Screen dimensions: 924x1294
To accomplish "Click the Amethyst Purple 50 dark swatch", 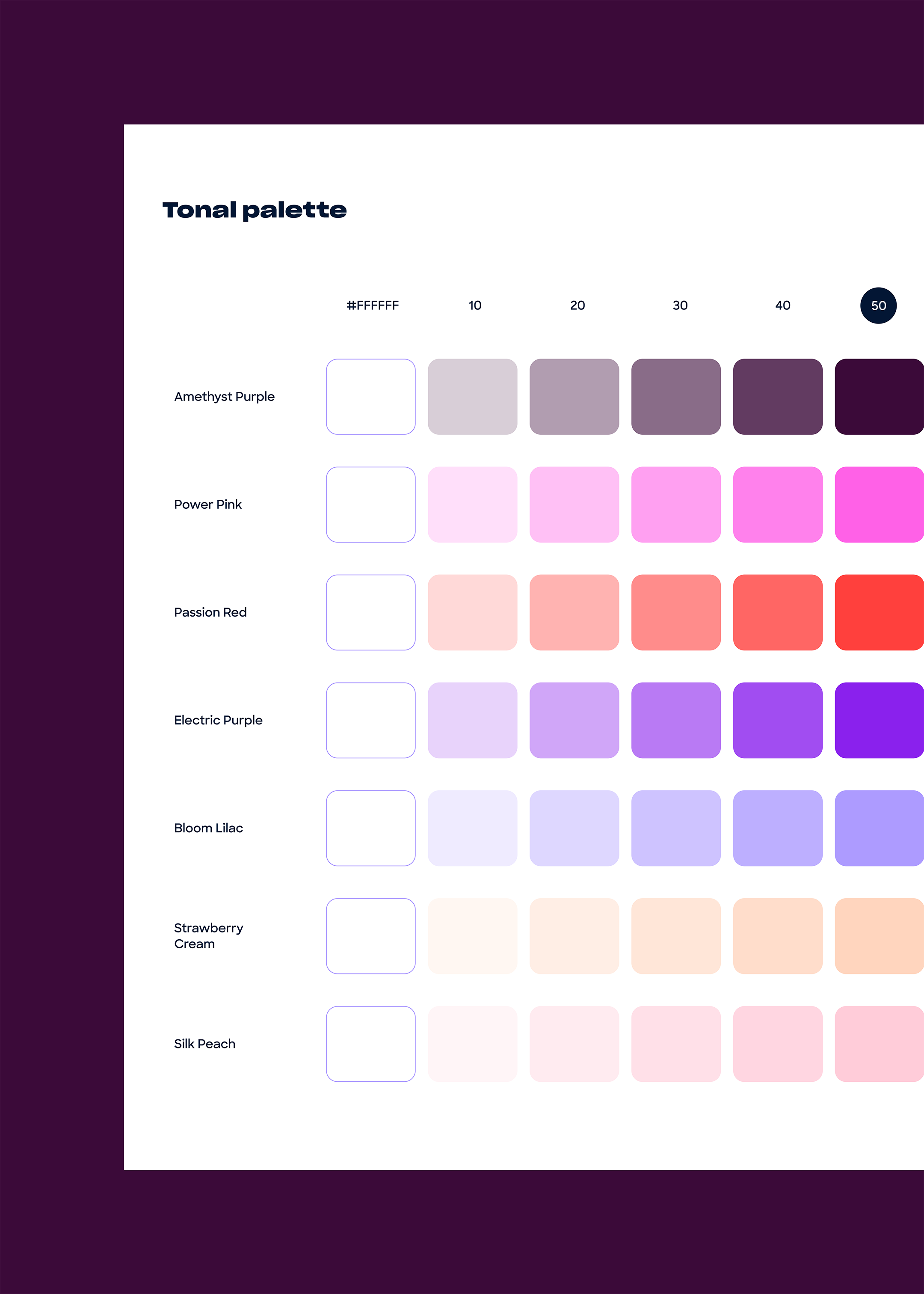I will point(879,397).
